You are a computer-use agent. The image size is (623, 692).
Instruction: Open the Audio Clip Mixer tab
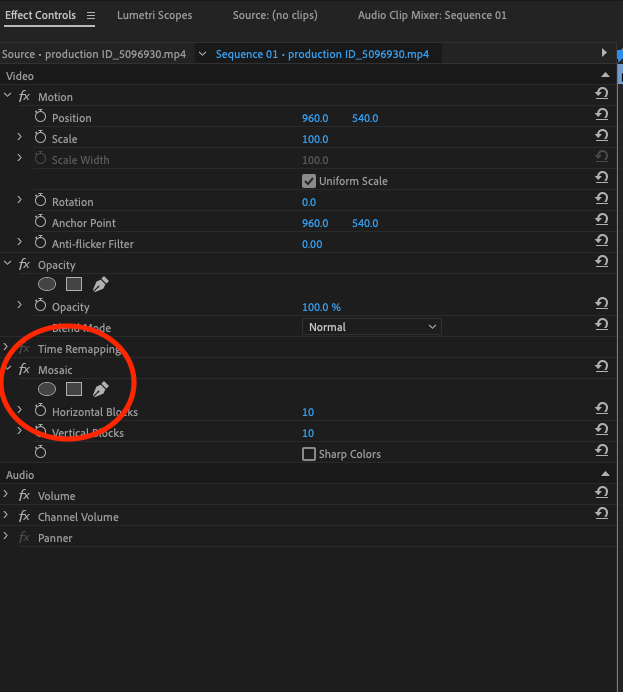point(432,16)
